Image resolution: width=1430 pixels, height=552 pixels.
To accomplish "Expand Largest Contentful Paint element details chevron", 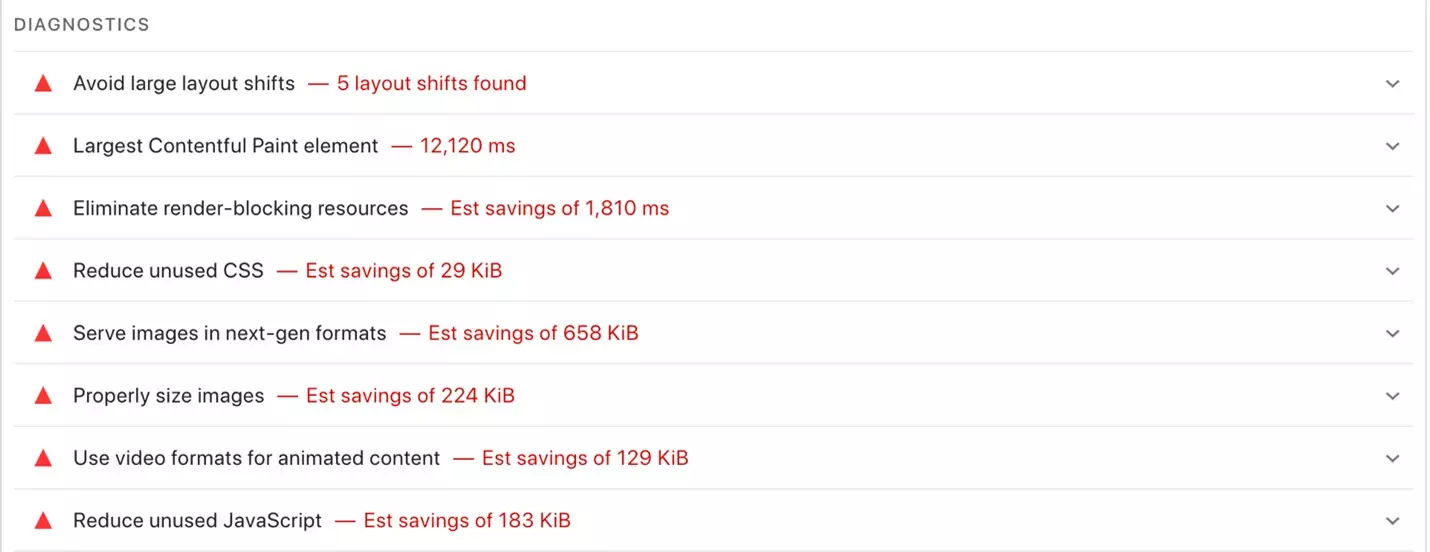I will click(1393, 146).
